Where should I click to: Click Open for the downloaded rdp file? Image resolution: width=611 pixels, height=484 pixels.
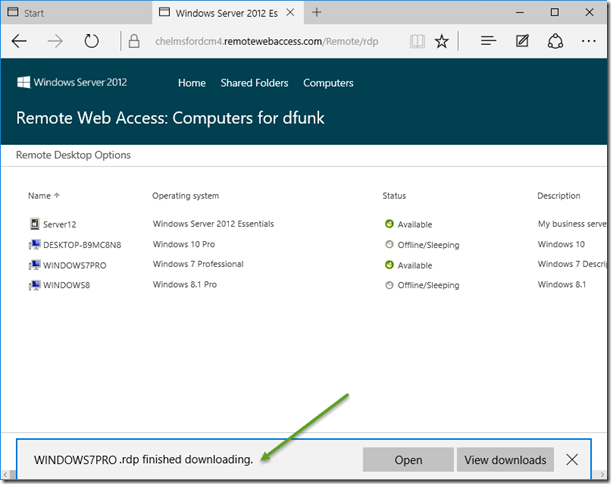[x=408, y=460]
